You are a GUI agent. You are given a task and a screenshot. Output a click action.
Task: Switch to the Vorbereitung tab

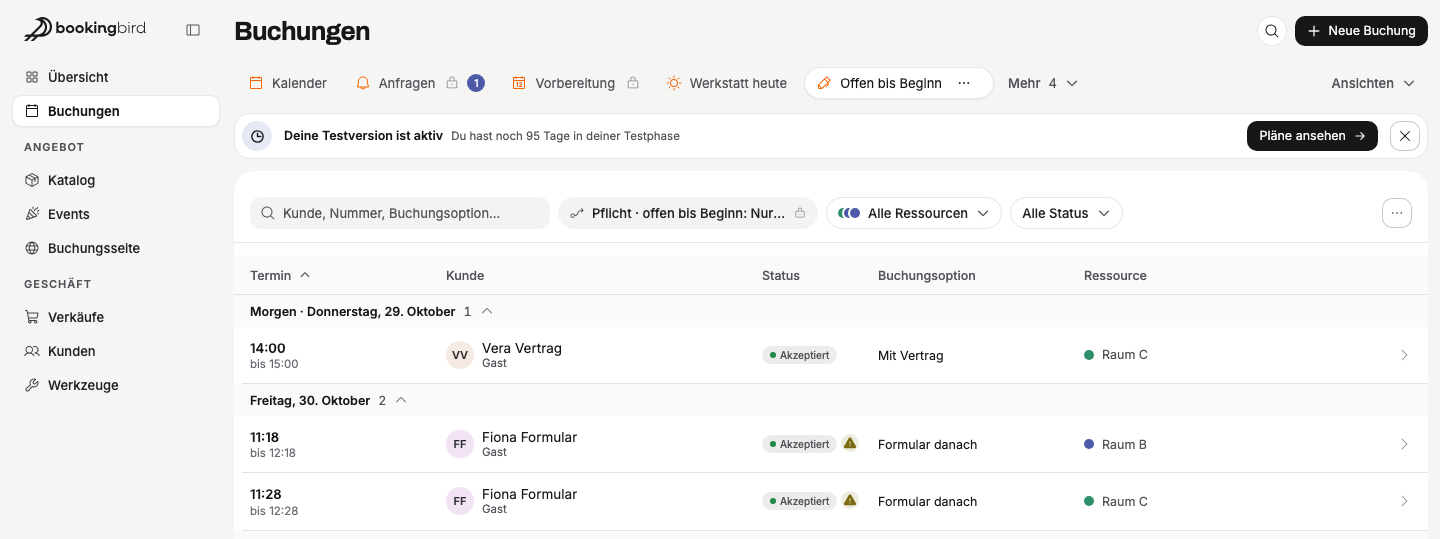pyautogui.click(x=575, y=83)
